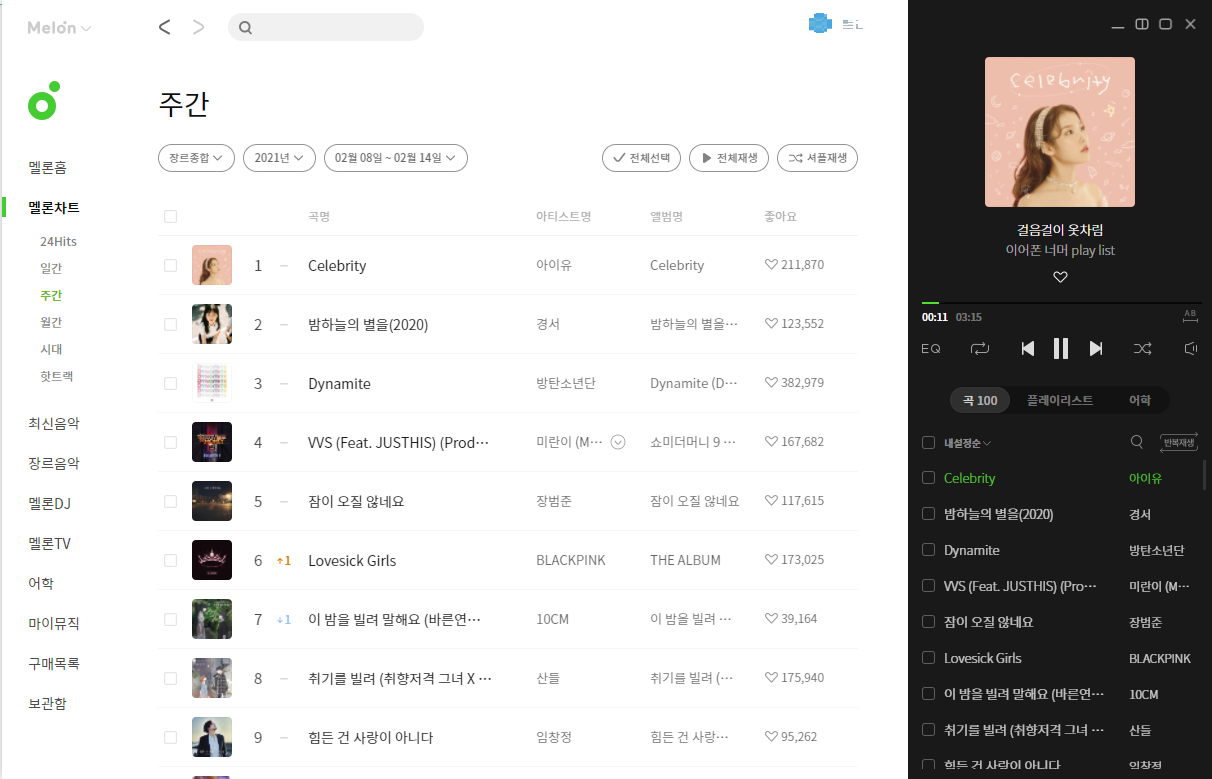The width and height of the screenshot is (1212, 779).
Task: Go to 멜론홈 in sidebar
Action: [x=48, y=168]
